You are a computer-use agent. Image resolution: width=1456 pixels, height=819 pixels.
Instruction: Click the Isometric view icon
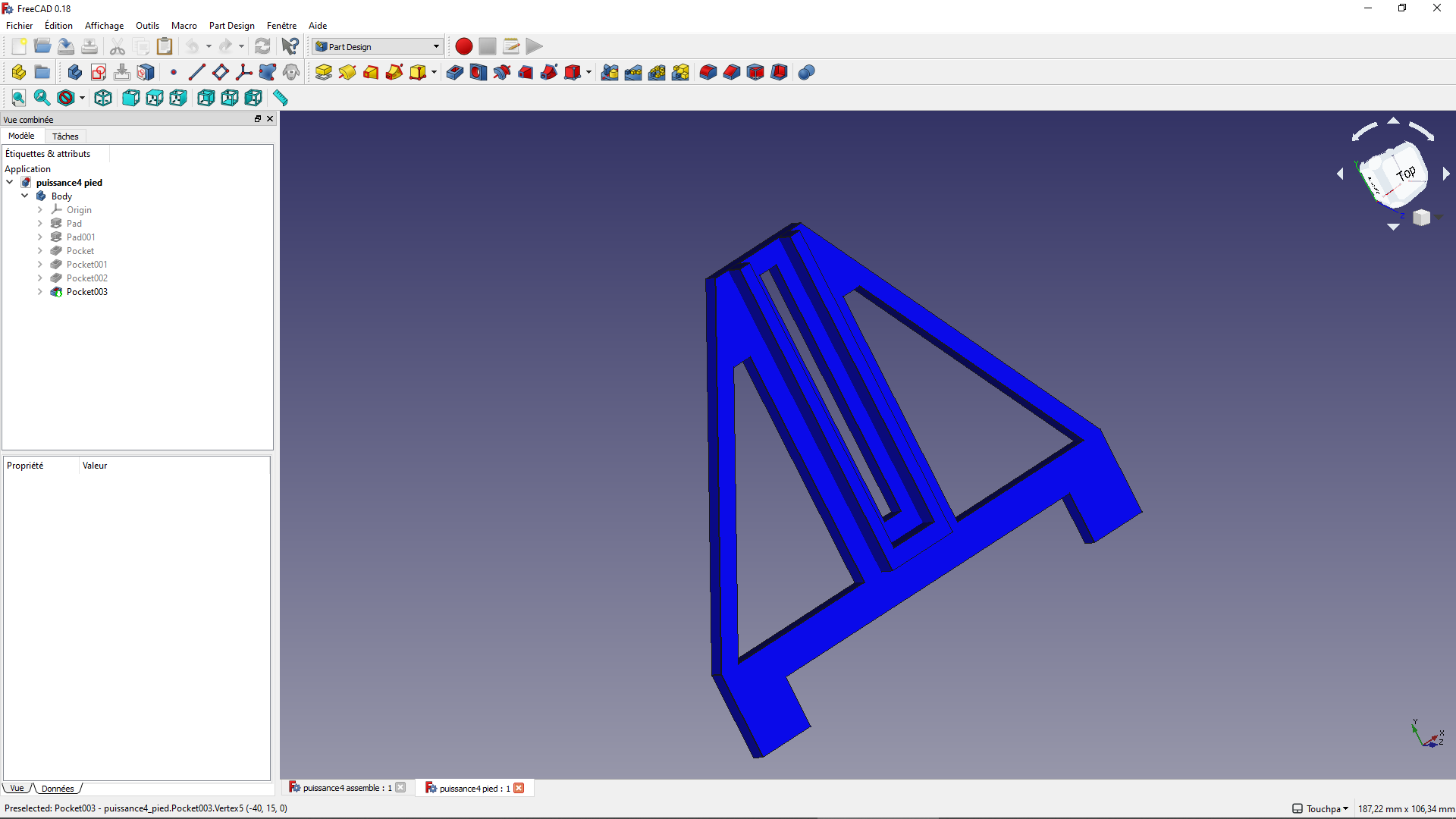103,98
